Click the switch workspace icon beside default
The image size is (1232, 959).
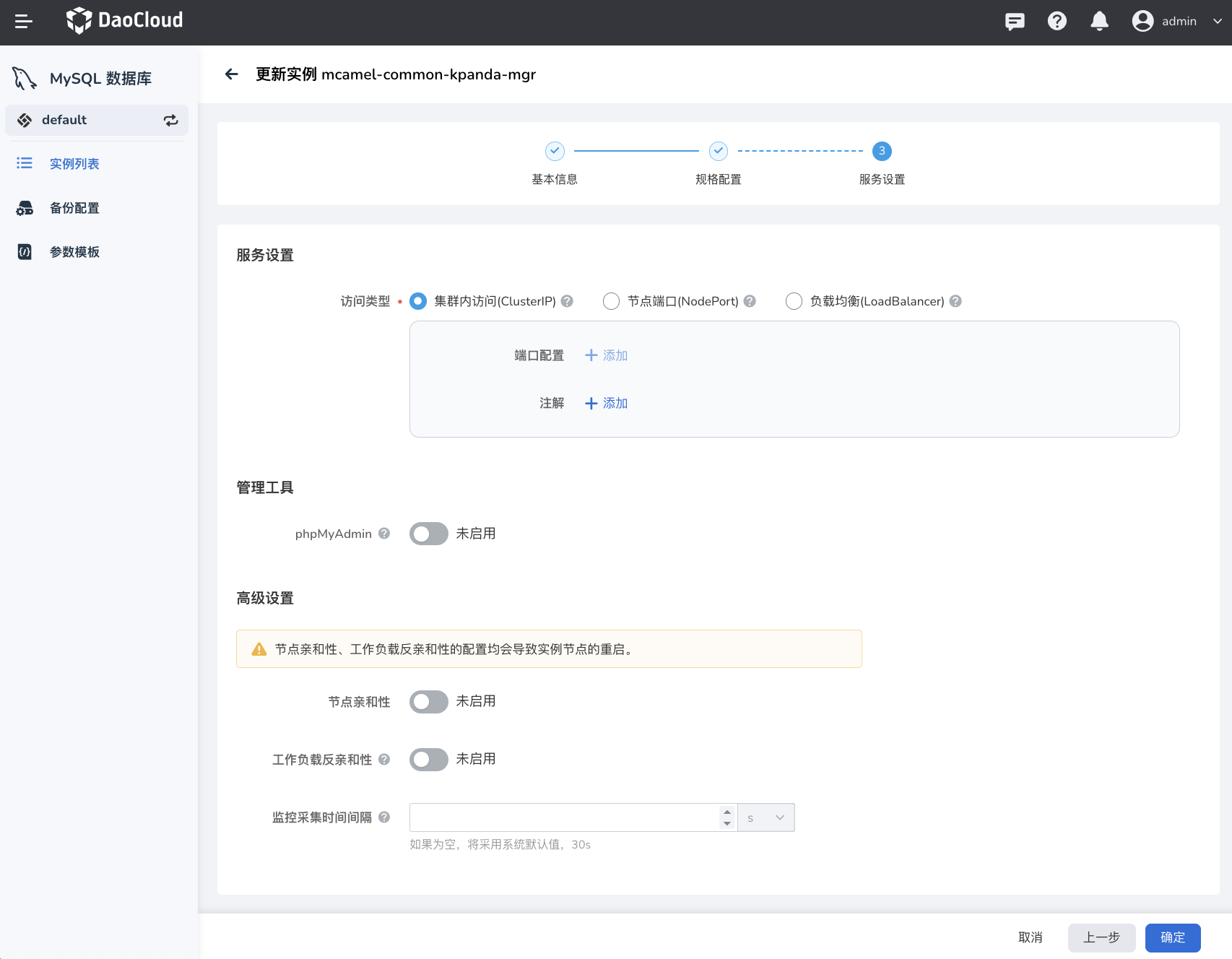pos(171,121)
